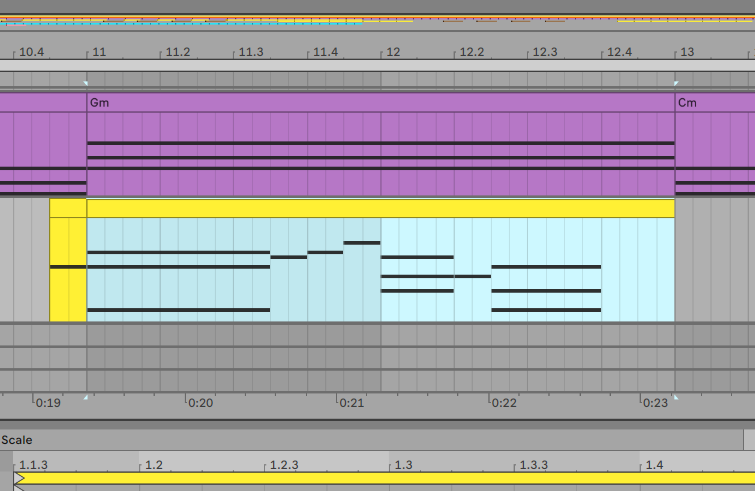This screenshot has width=755, height=491.
Task: Click the time ruler marker near 0:23
Action: pyautogui.click(x=676, y=398)
